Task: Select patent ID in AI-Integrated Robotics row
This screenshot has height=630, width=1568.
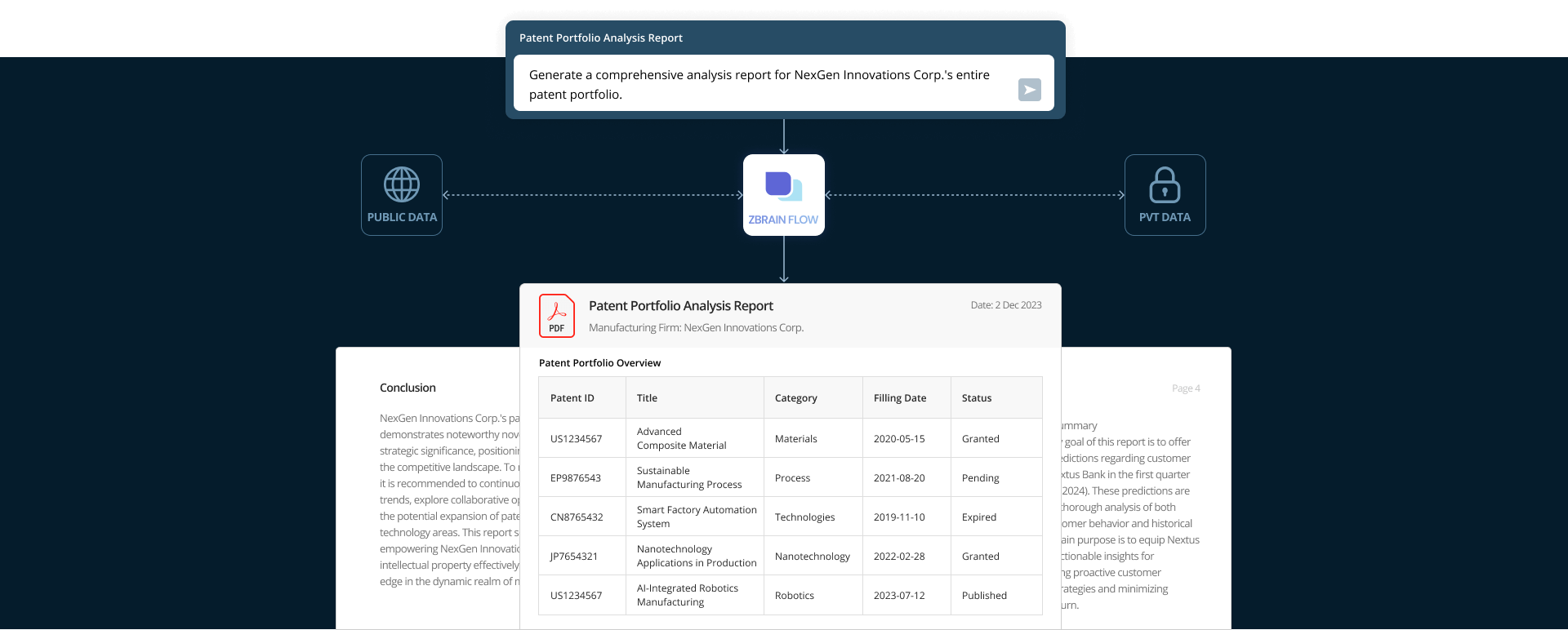Action: [577, 596]
